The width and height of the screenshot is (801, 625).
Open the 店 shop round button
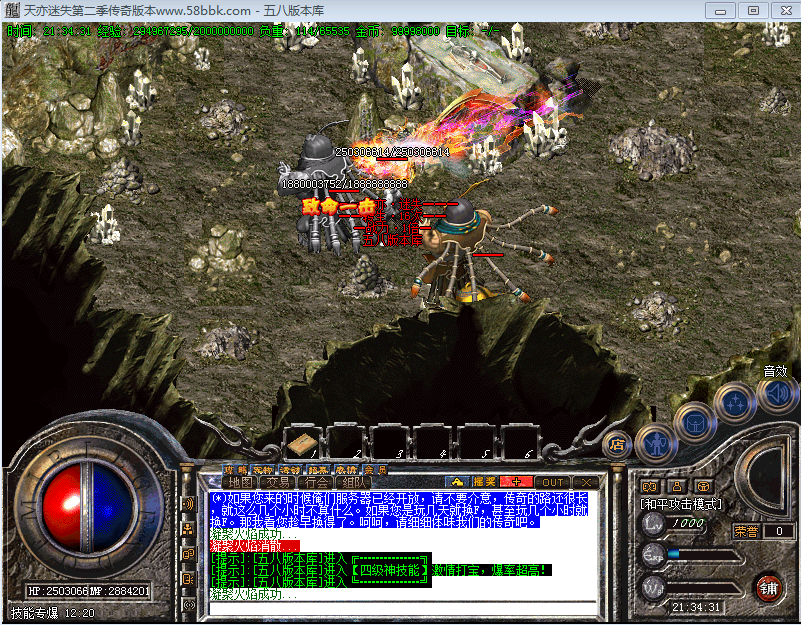click(x=617, y=445)
